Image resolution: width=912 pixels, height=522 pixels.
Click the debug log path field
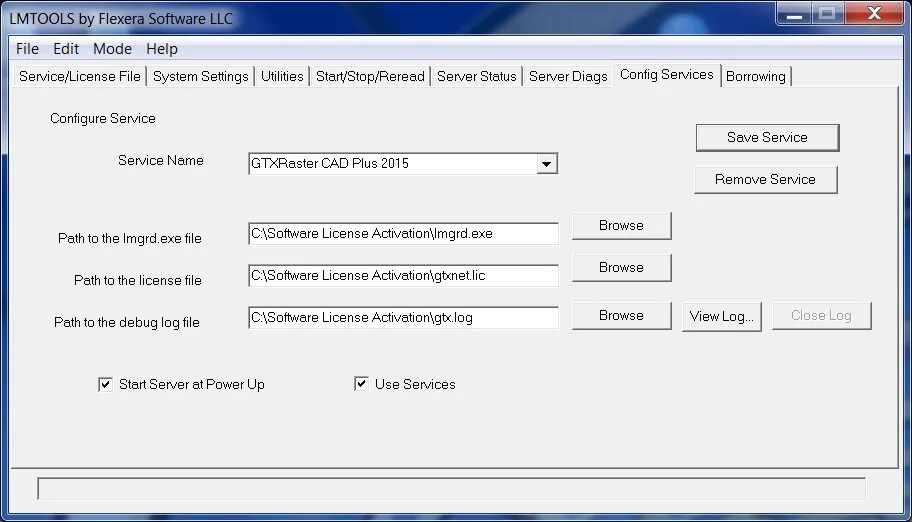pos(403,317)
